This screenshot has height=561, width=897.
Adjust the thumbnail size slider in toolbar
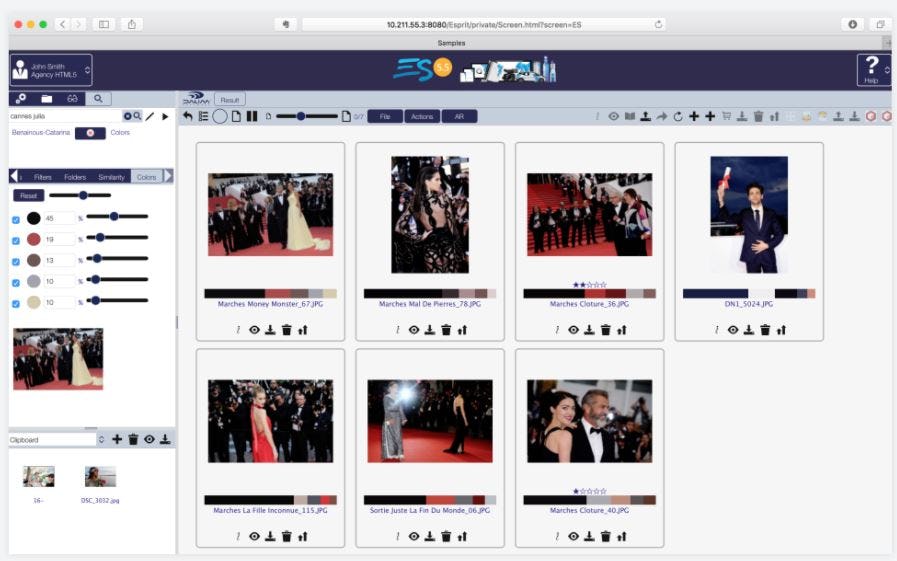(307, 117)
